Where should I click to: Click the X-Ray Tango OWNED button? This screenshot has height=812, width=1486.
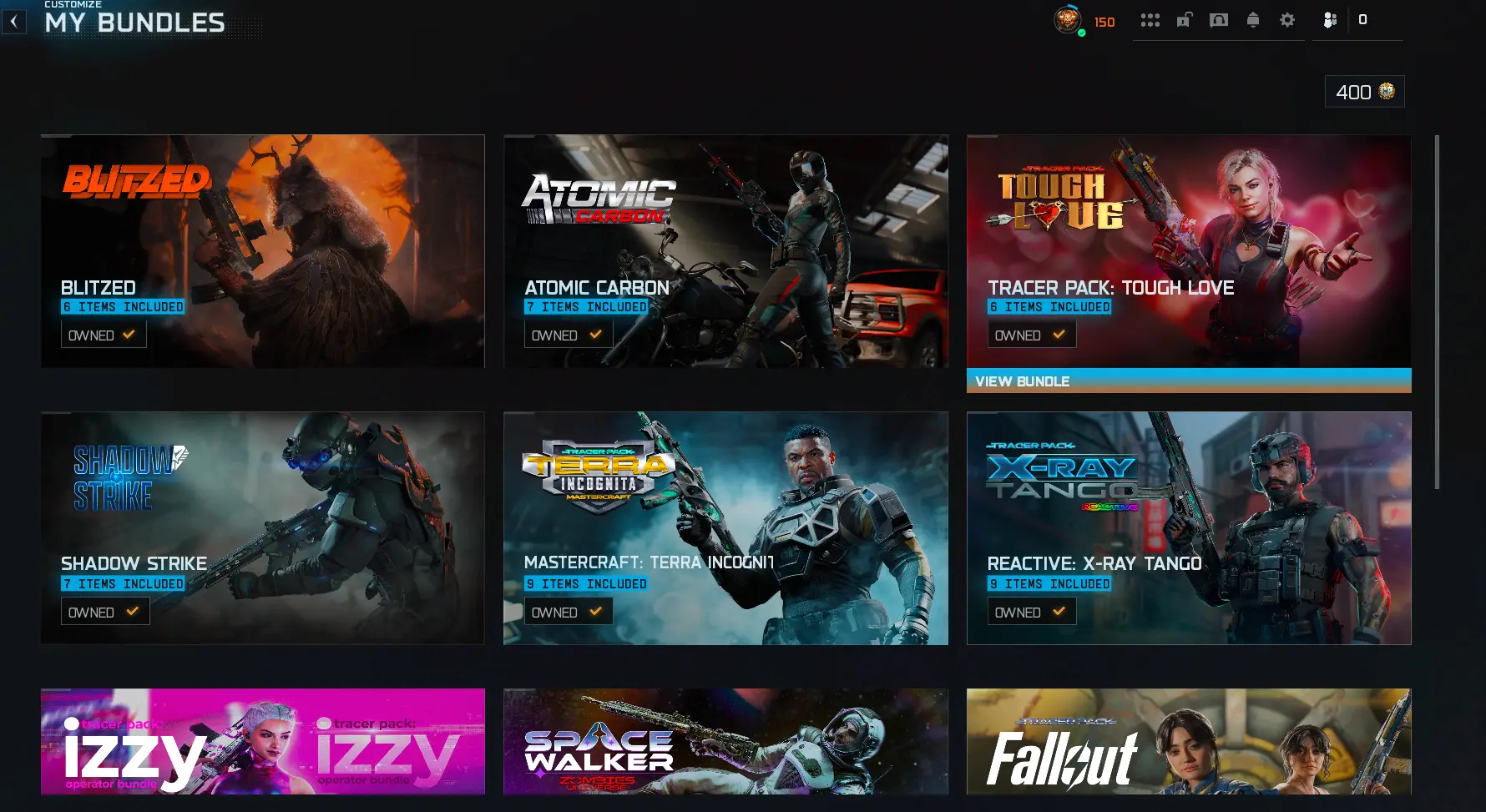(1032, 612)
